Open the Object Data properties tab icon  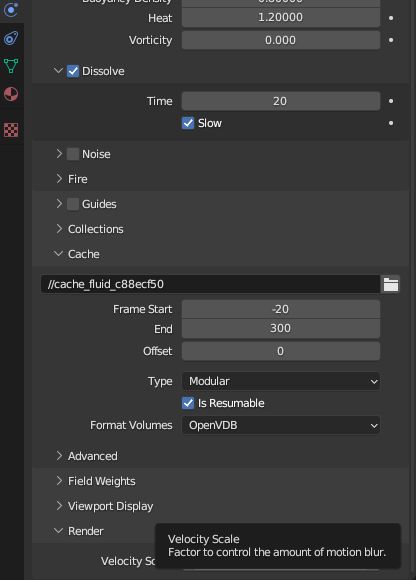tap(11, 65)
